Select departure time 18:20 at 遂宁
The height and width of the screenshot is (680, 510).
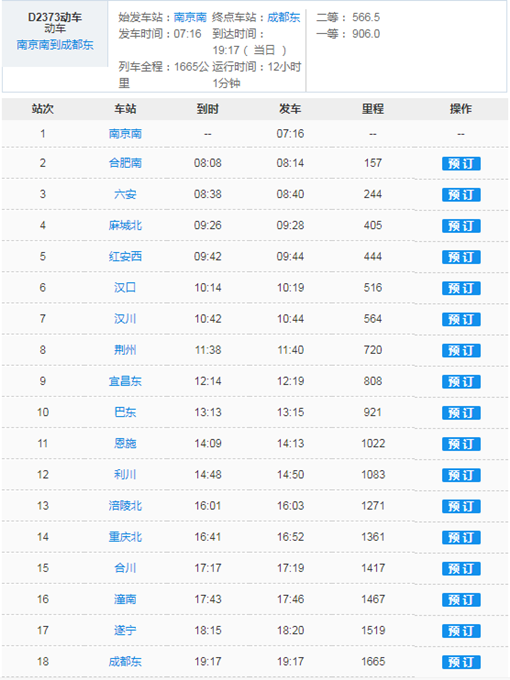291,631
